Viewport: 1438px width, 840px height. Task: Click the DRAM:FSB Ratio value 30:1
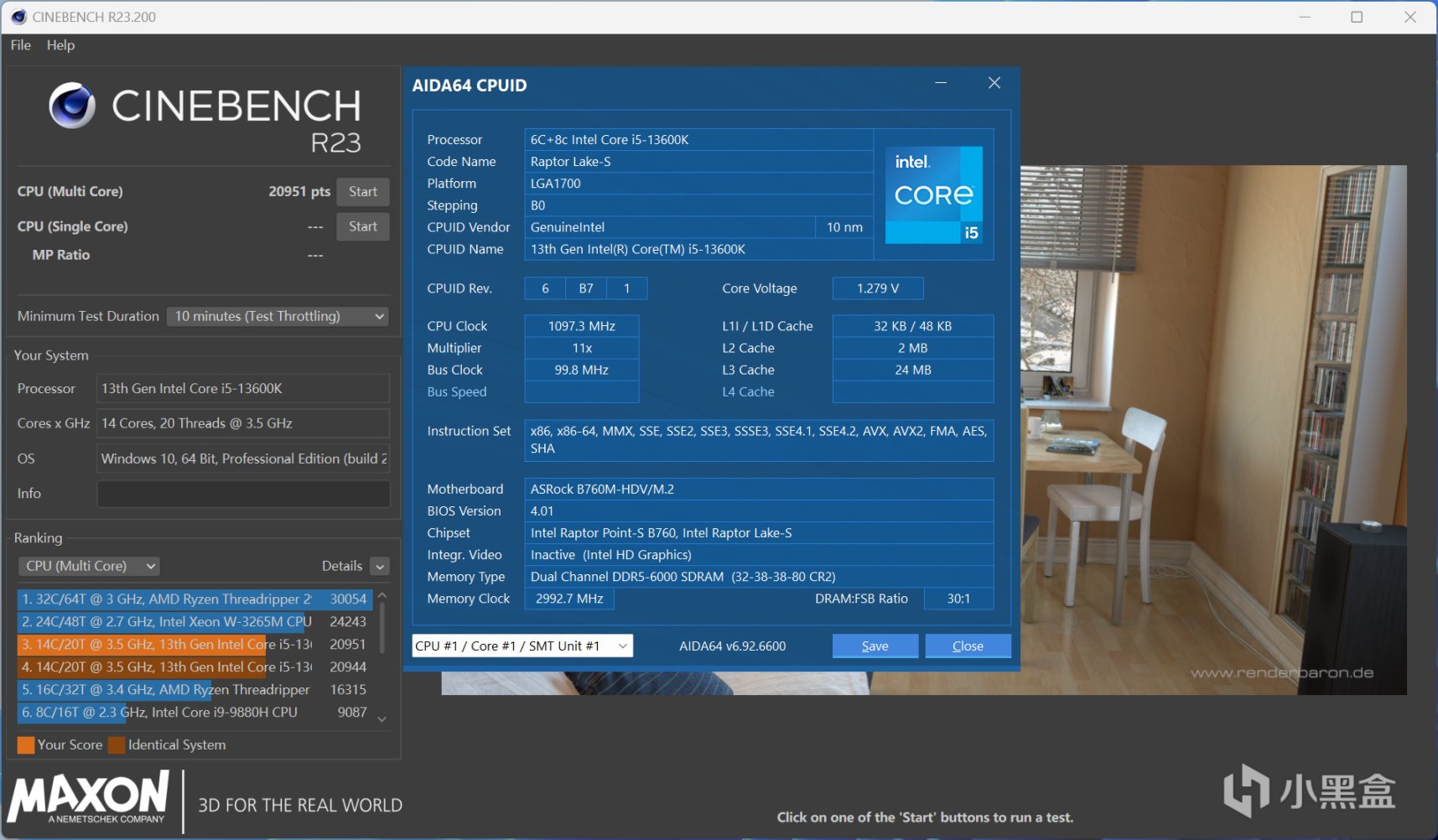pos(958,599)
